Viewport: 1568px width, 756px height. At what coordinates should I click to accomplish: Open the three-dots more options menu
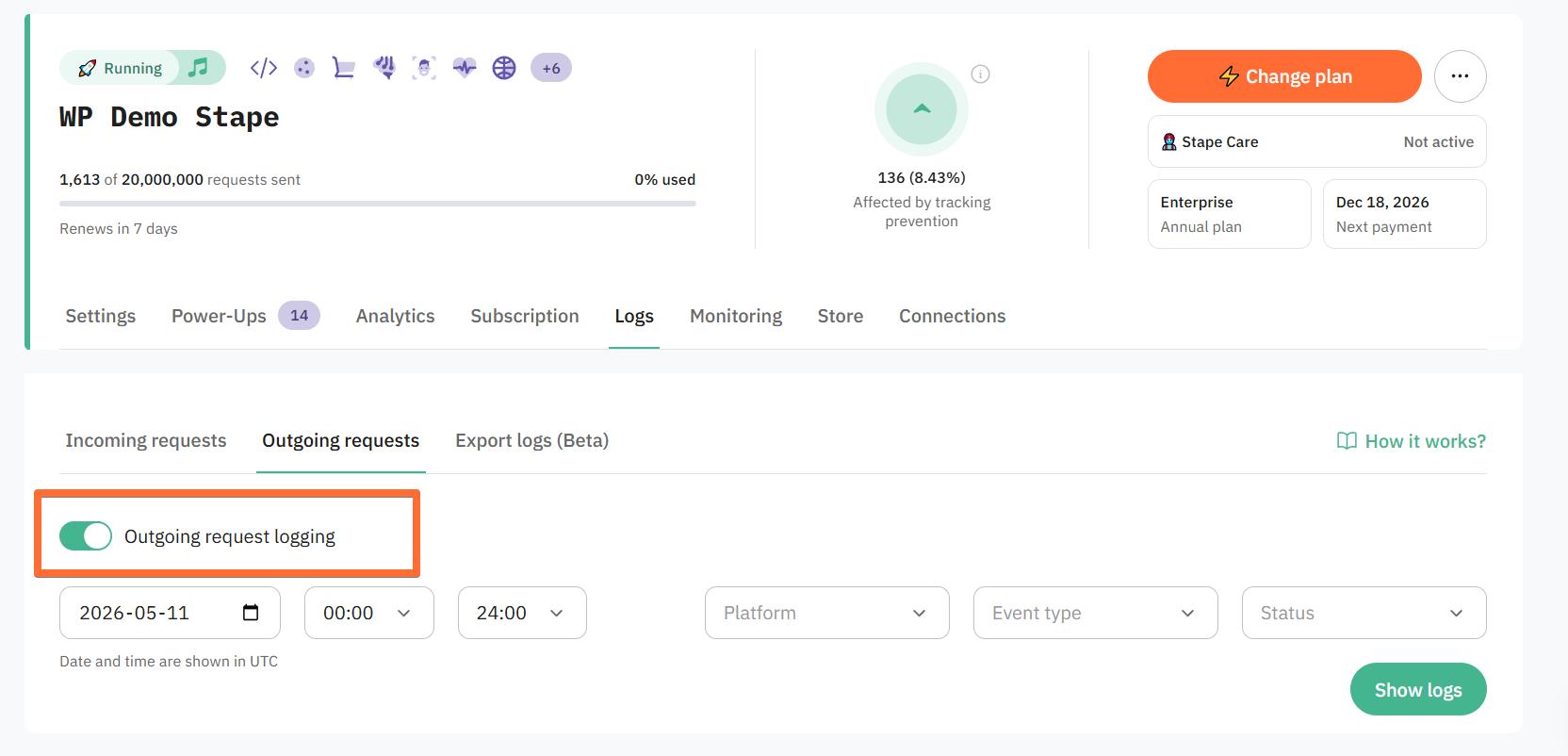pyautogui.click(x=1461, y=76)
